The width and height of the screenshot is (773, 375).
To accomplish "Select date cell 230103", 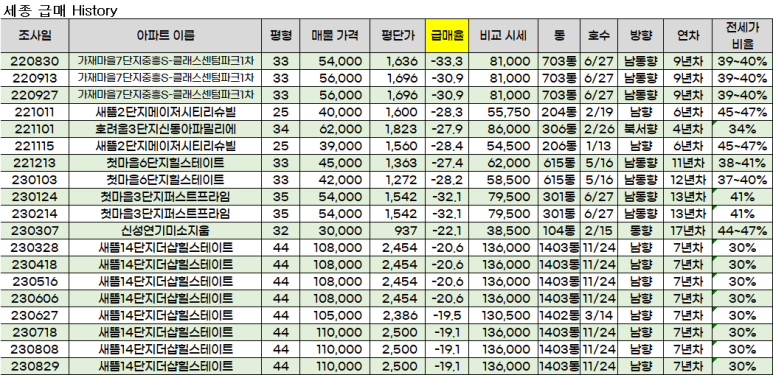I will (35, 179).
